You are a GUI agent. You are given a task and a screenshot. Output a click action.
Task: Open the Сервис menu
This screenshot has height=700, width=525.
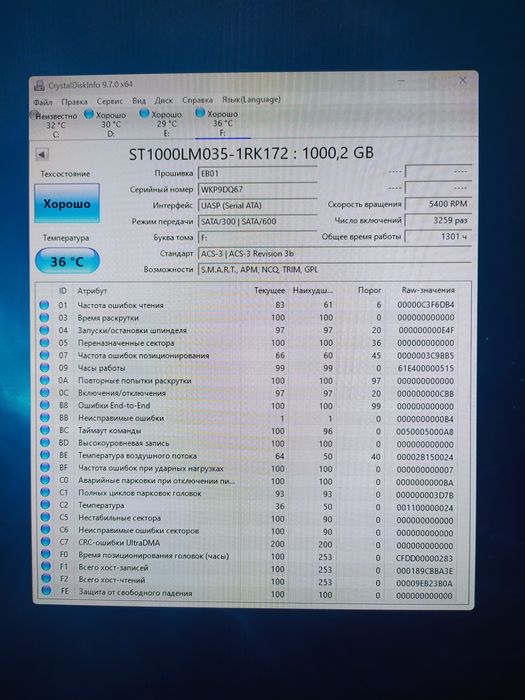[x=109, y=101]
